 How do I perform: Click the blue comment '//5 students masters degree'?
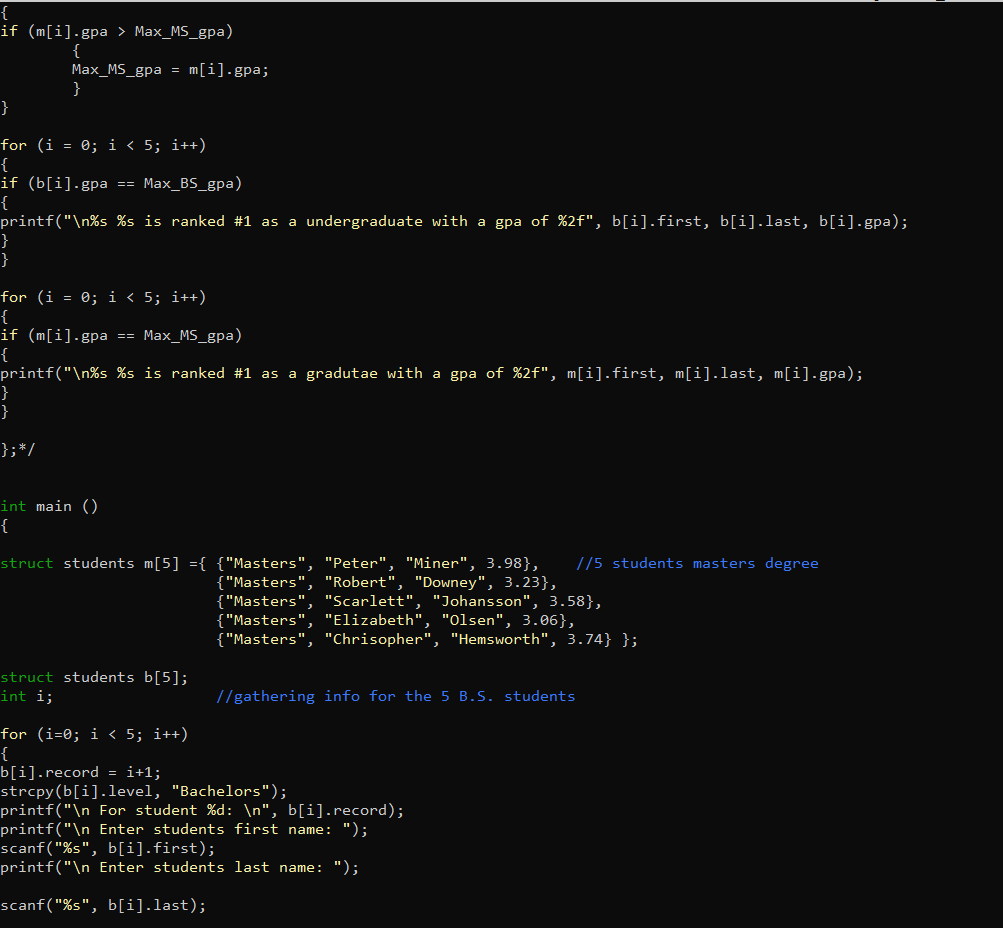coord(700,563)
